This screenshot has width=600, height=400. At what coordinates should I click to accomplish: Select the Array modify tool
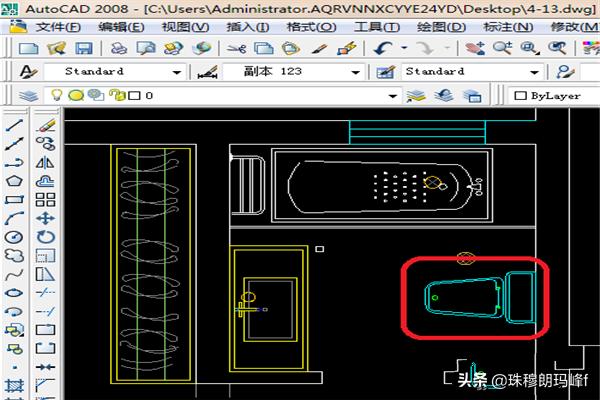(45, 199)
